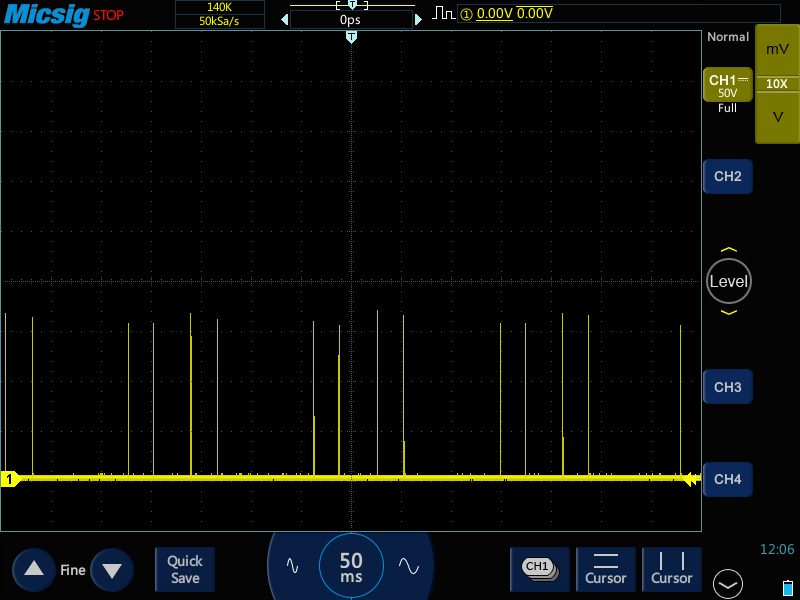
Task: Toggle the CH2 channel on
Action: [x=727, y=176]
